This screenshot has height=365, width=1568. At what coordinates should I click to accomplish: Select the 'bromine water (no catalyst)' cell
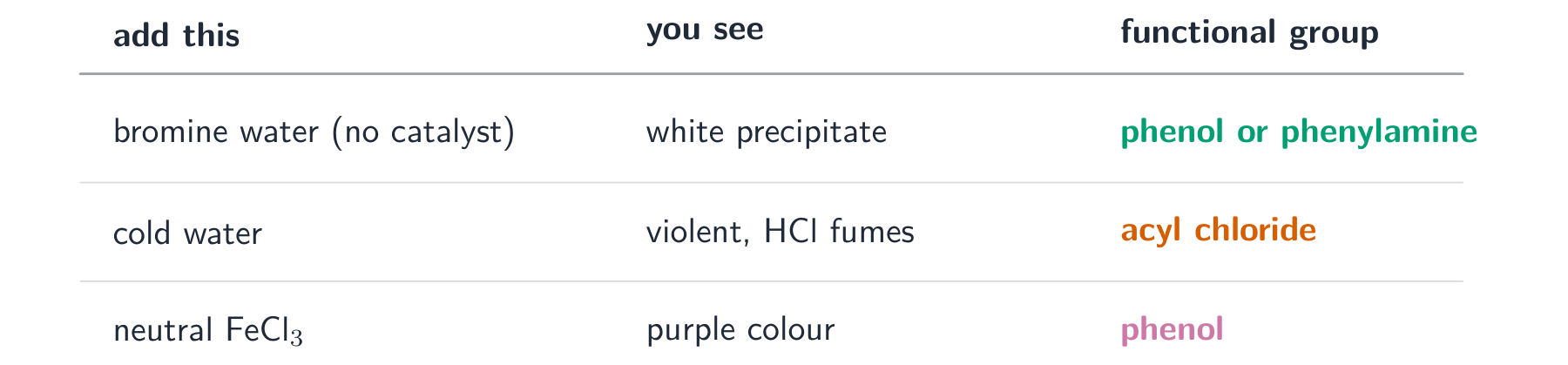[314, 132]
